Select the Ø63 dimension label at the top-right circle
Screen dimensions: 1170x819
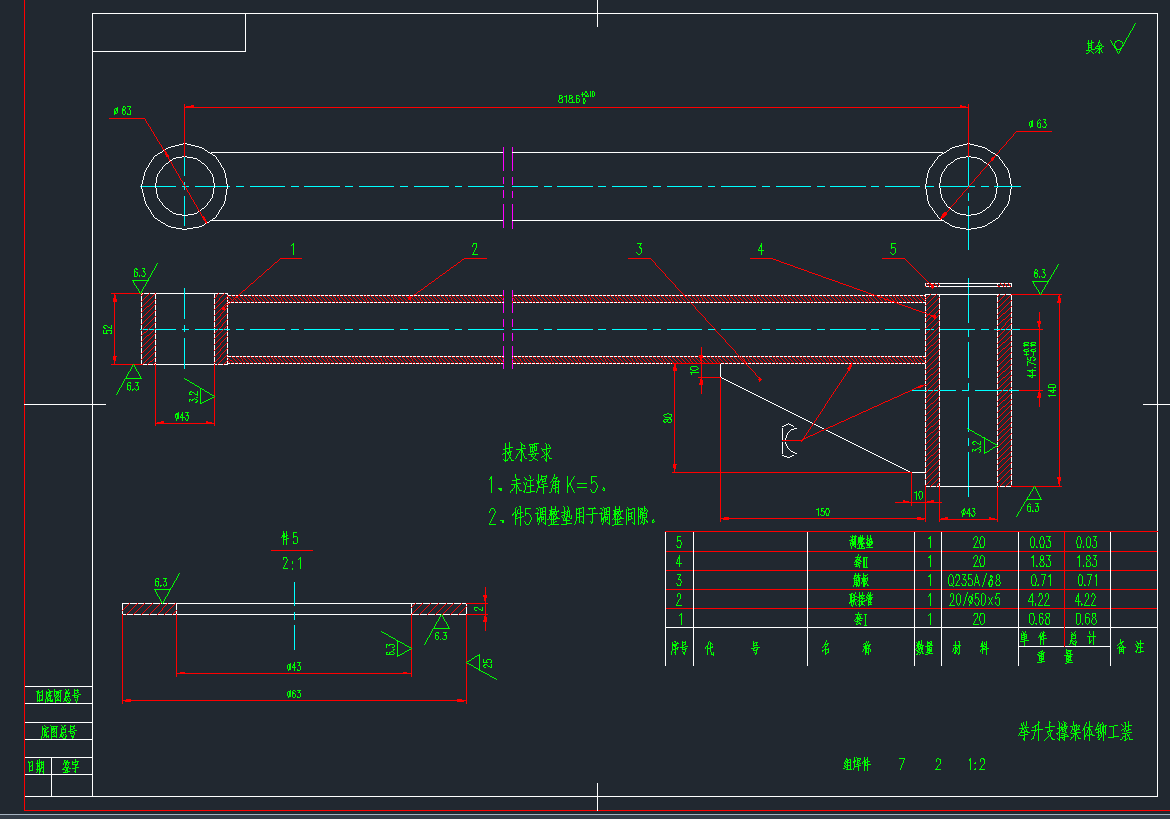[1037, 124]
